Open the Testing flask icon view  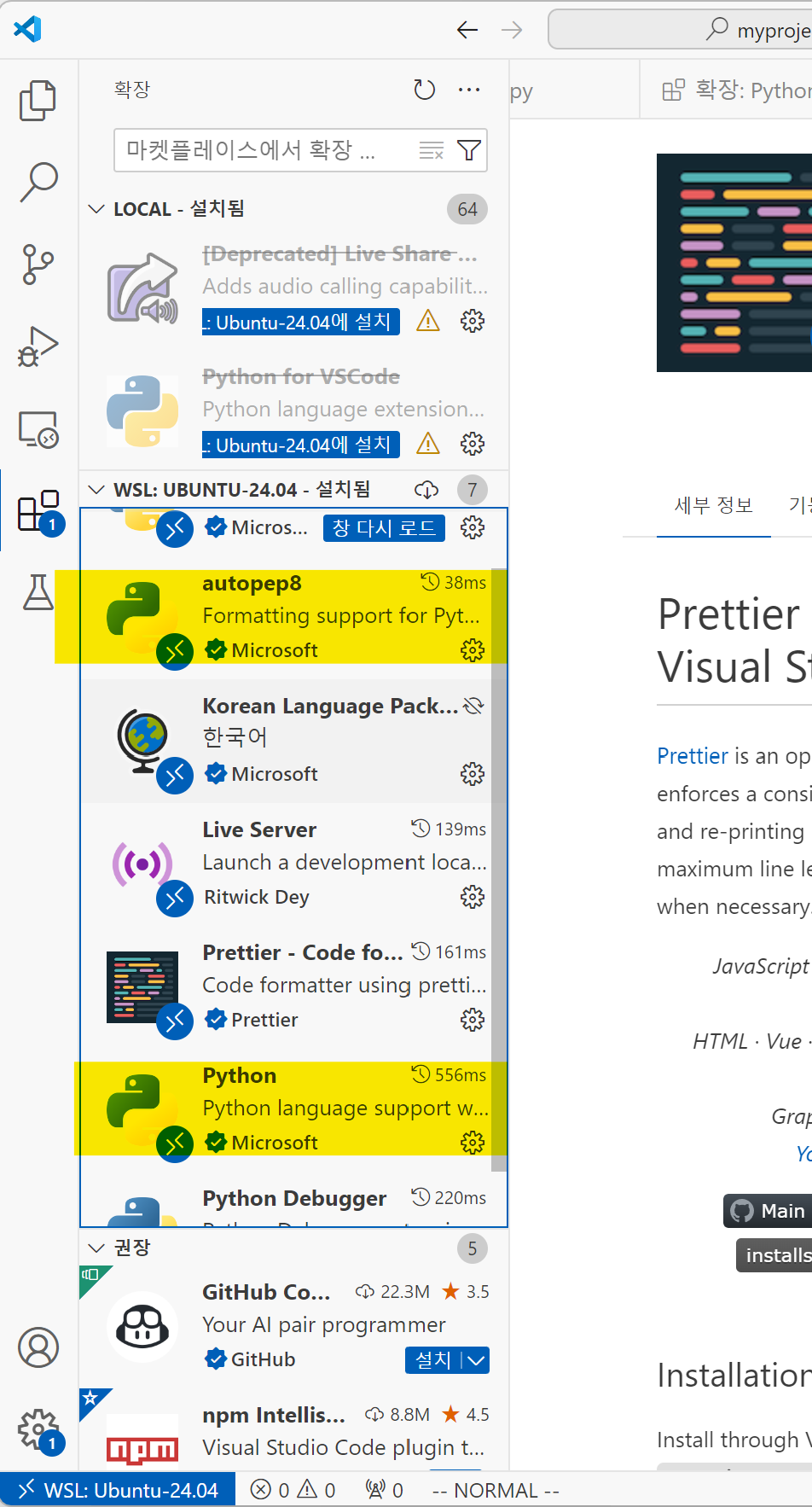point(38,592)
